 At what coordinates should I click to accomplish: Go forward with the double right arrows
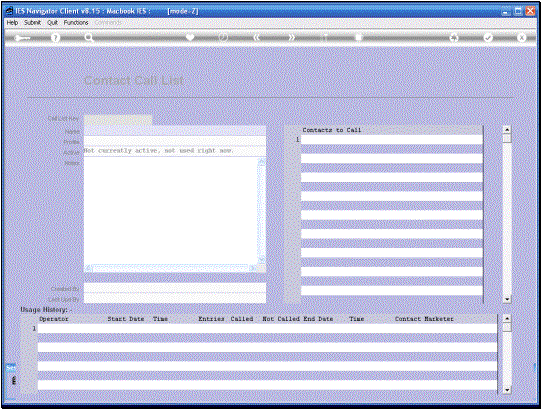click(292, 37)
